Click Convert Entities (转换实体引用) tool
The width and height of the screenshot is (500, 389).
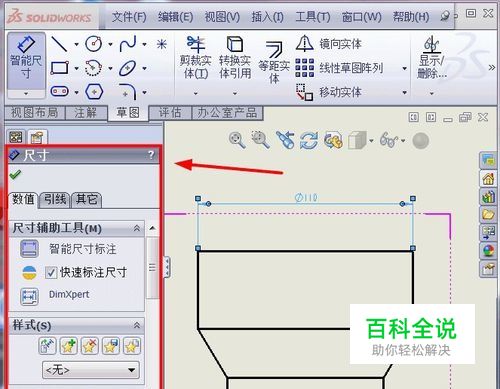pyautogui.click(x=235, y=58)
